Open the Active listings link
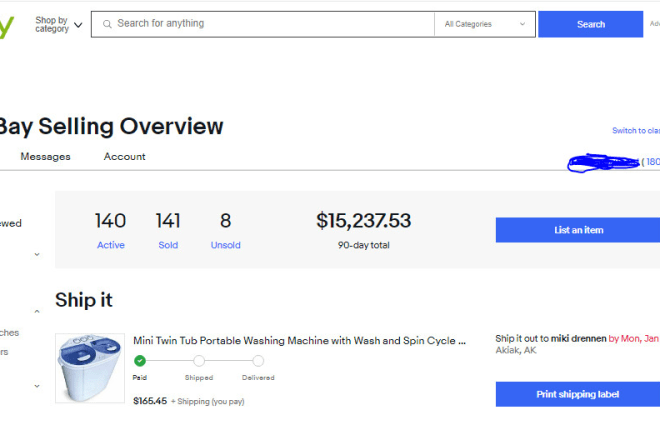Viewport: 660px width, 440px height. 111,245
